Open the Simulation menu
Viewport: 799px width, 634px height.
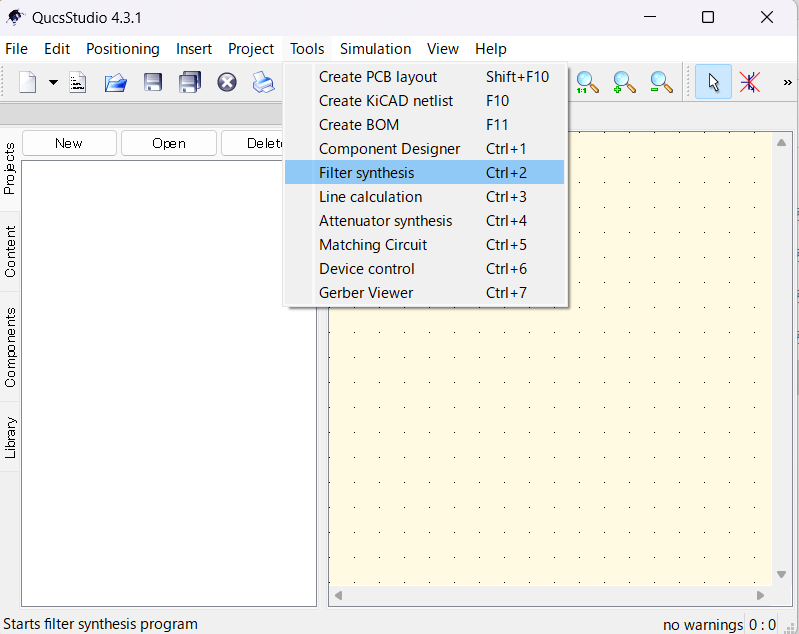(376, 49)
